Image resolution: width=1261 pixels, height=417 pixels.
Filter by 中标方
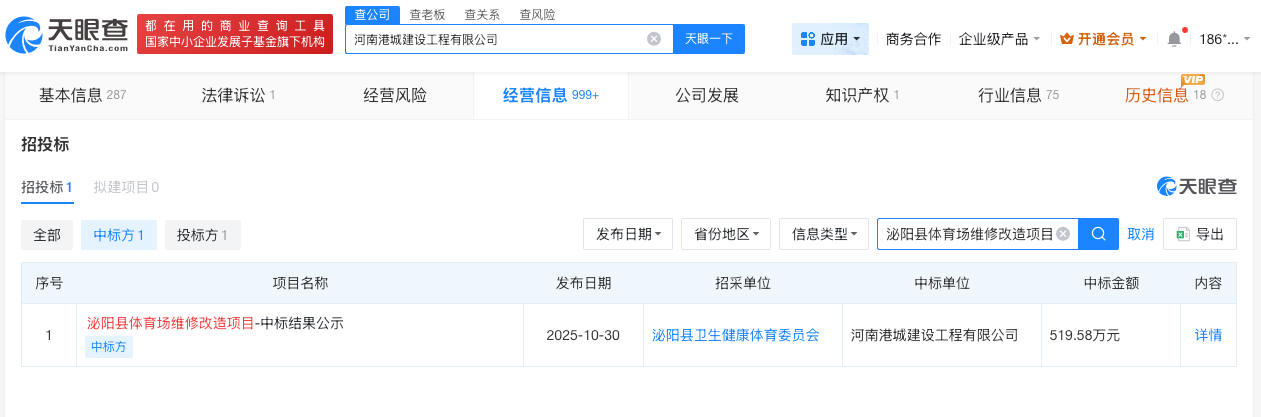click(119, 235)
